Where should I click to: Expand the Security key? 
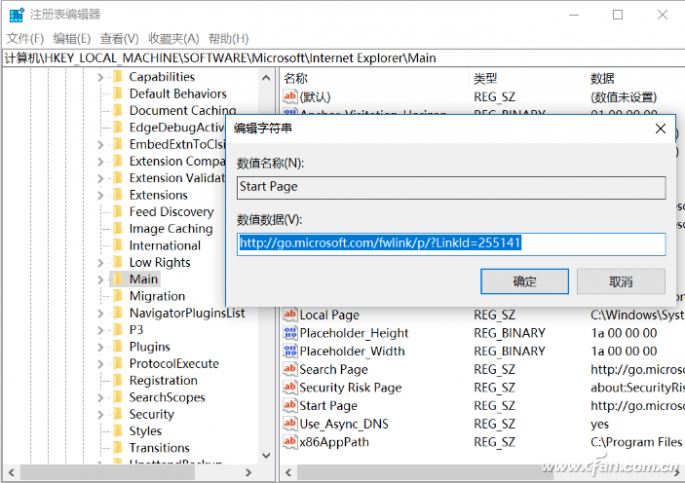(x=100, y=414)
